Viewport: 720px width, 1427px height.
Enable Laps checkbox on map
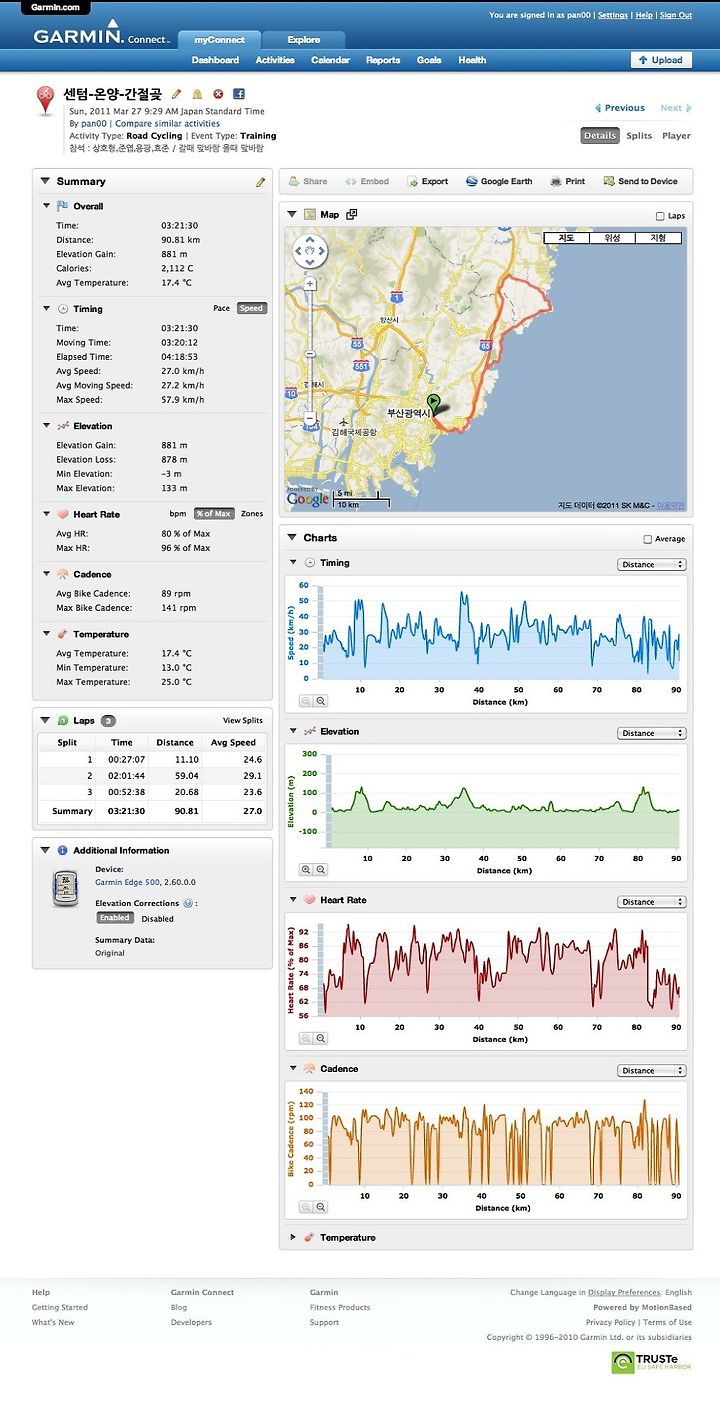[659, 216]
